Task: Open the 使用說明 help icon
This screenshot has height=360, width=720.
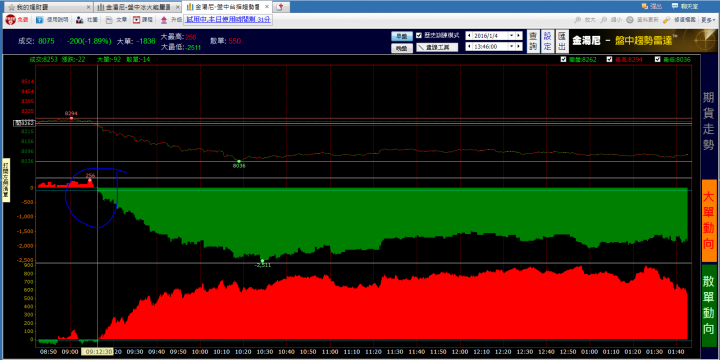Action: [39, 20]
